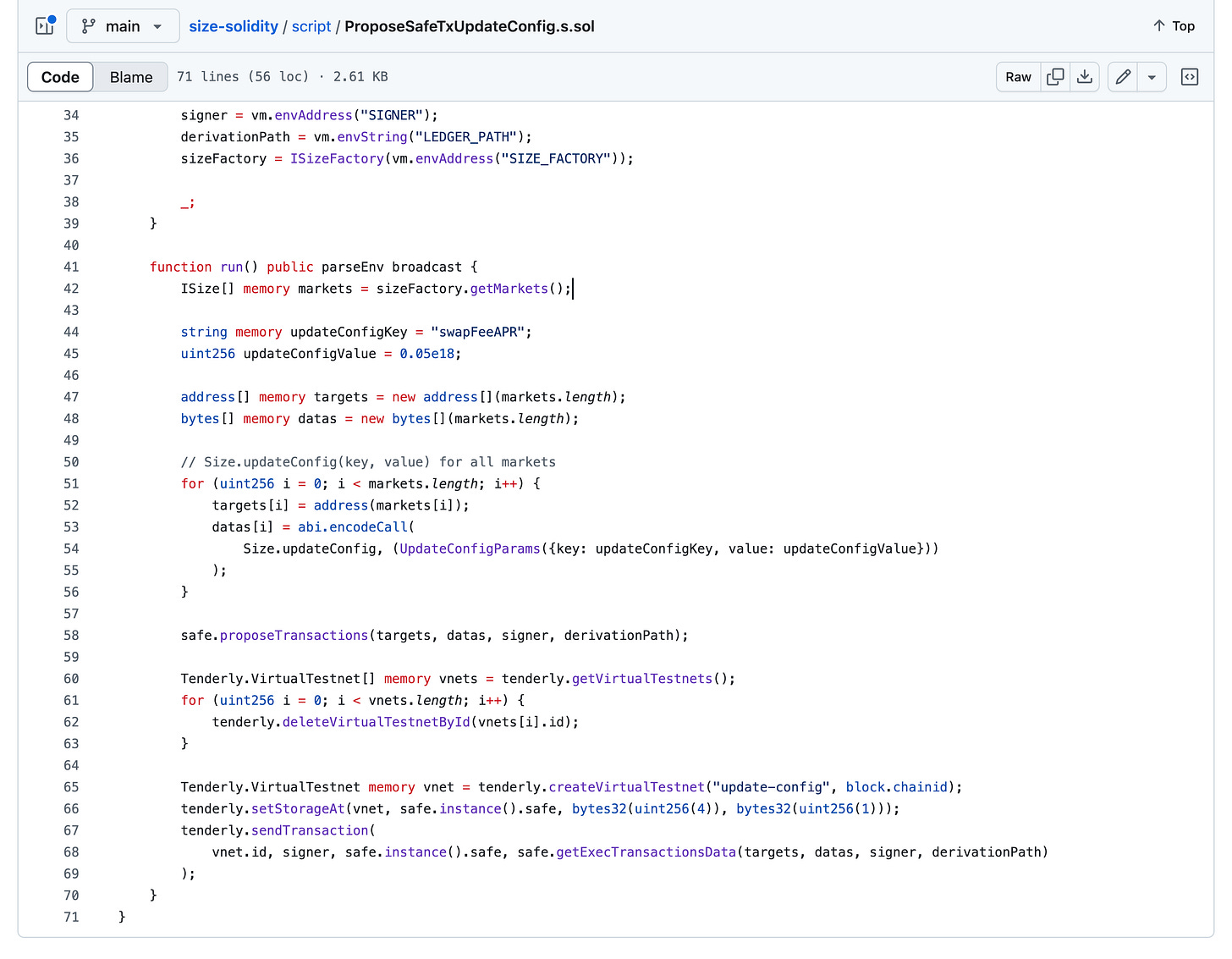Click 'getVirtualTestnets' on line 60
The width and height of the screenshot is (1232, 959).
click(x=642, y=679)
